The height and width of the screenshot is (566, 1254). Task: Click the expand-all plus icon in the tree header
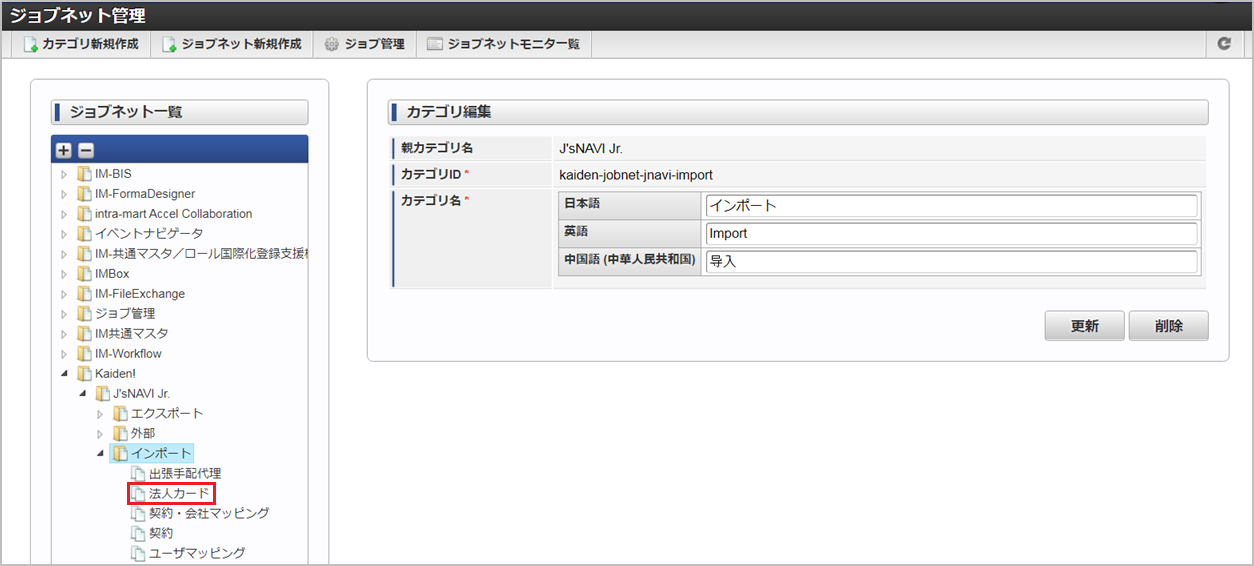[64, 150]
